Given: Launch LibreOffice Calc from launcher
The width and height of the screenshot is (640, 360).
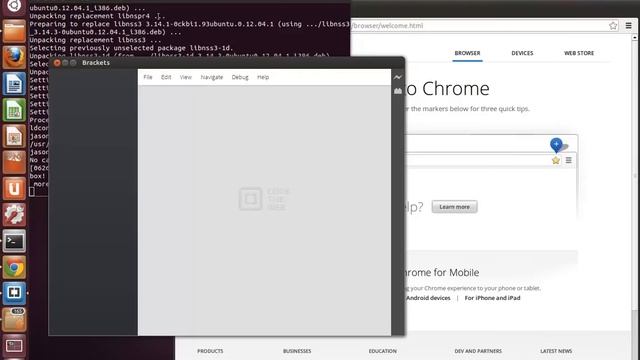Looking at the screenshot, I should pos(14,110).
